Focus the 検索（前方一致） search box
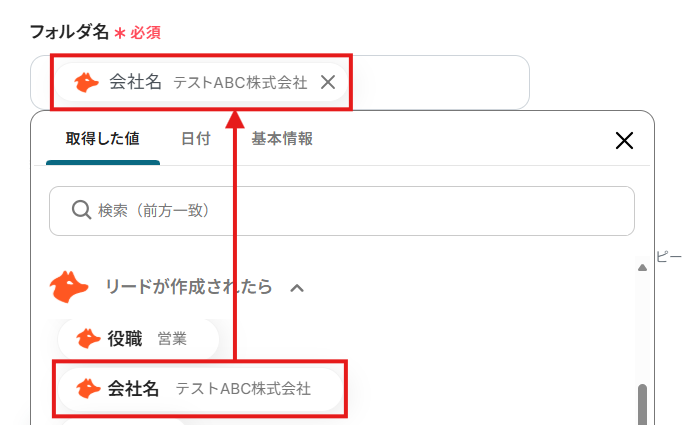The image size is (682, 425). click(341, 211)
